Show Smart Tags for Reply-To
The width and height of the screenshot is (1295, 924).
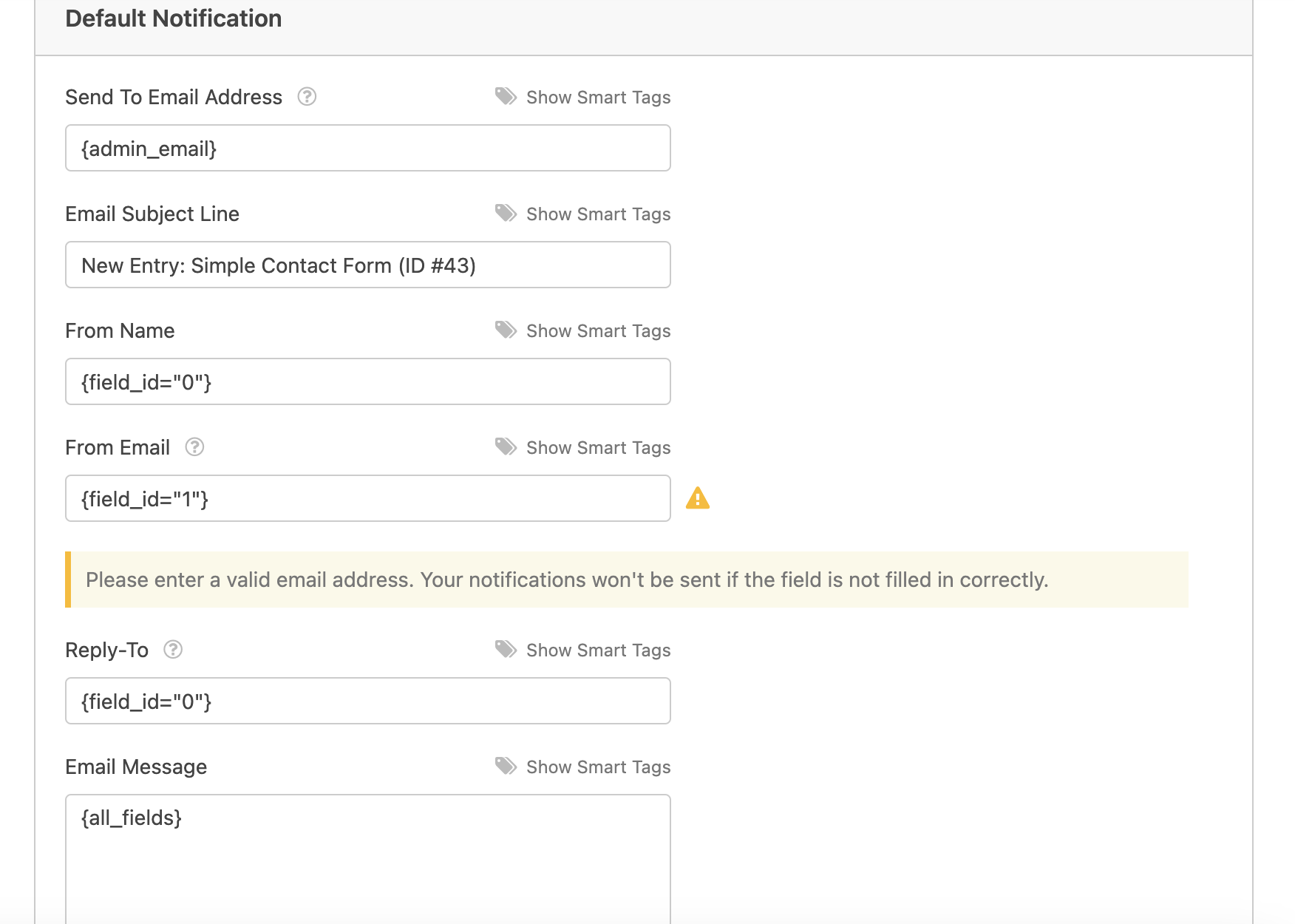[598, 650]
